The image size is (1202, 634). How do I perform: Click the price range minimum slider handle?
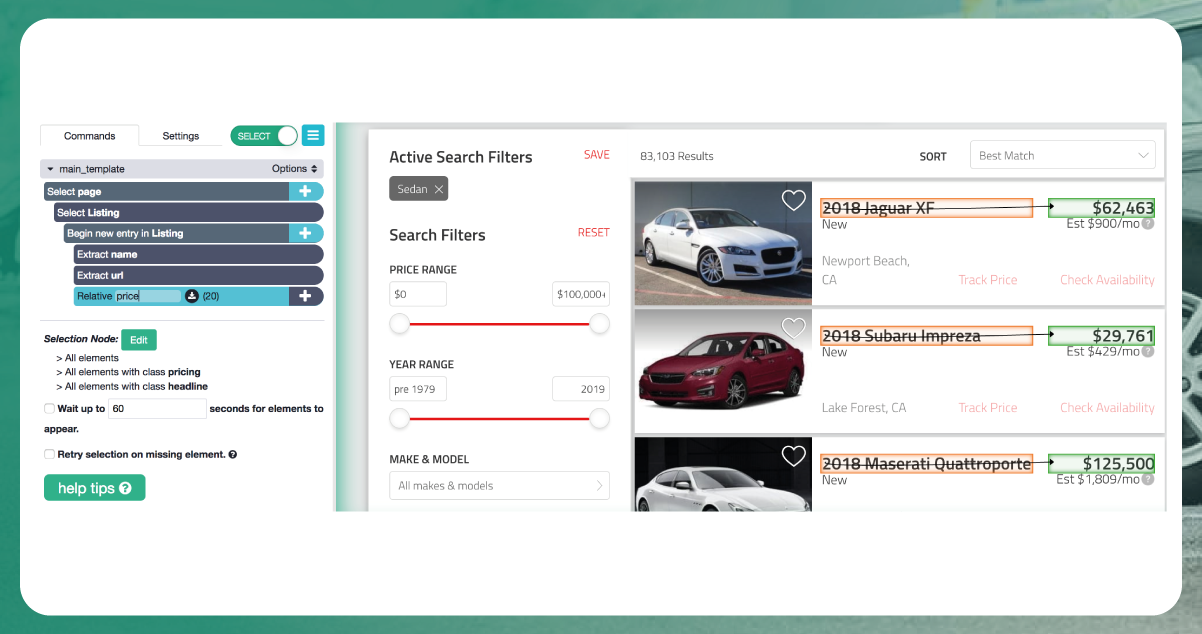coord(400,324)
